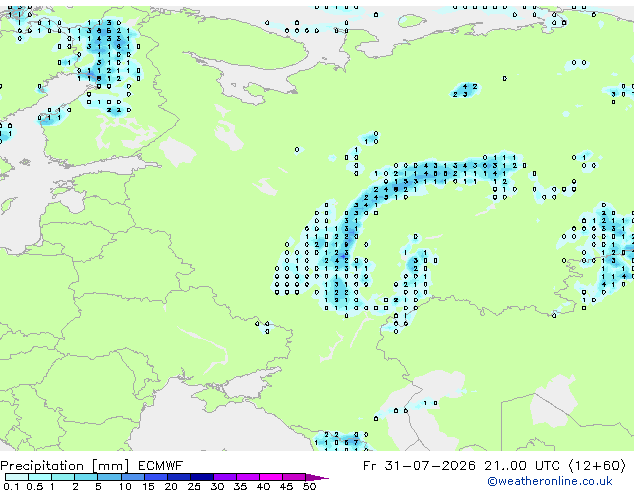Click the 25–30 mm navy legend swatch

pyautogui.click(x=202, y=477)
